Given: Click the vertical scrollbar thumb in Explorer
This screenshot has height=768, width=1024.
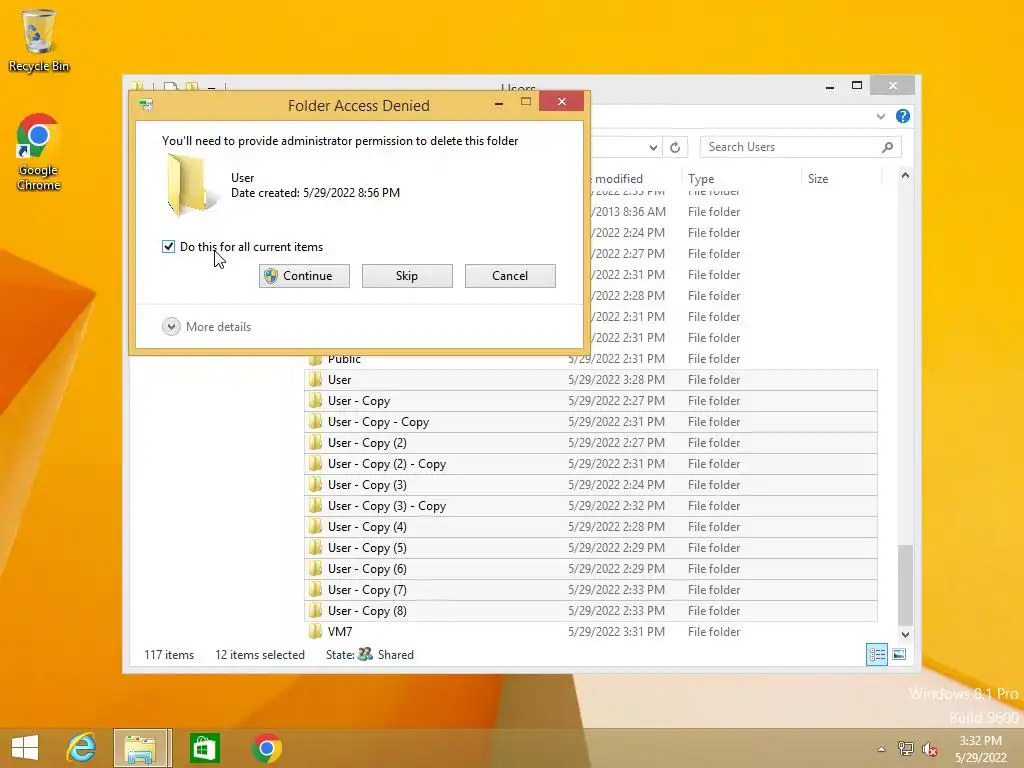Looking at the screenshot, I should click(x=905, y=584).
